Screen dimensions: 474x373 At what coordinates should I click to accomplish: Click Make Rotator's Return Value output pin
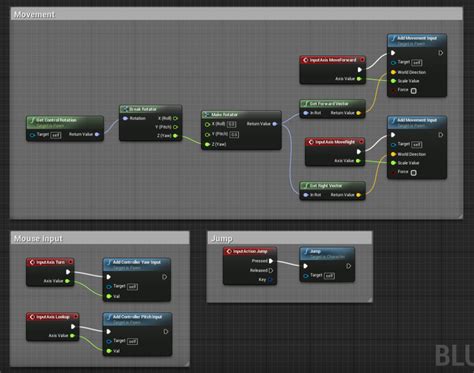(275, 124)
